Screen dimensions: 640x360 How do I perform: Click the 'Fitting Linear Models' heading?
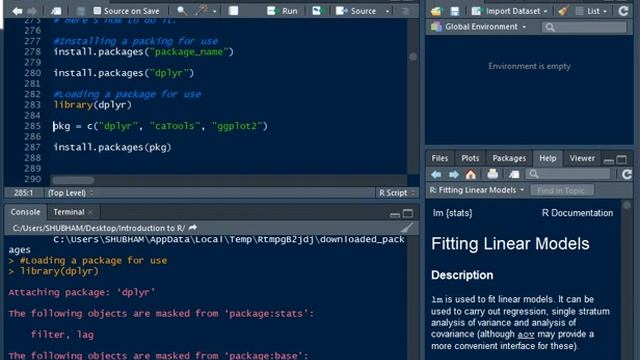click(510, 244)
